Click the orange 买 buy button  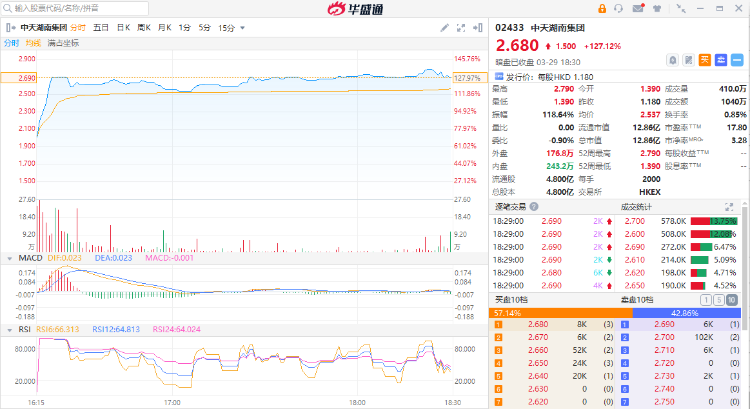click(x=705, y=60)
